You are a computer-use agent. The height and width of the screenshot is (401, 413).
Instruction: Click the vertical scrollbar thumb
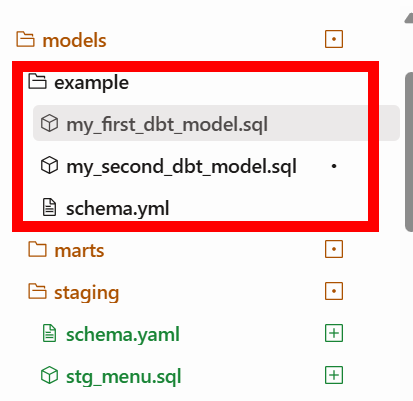[x=409, y=152]
